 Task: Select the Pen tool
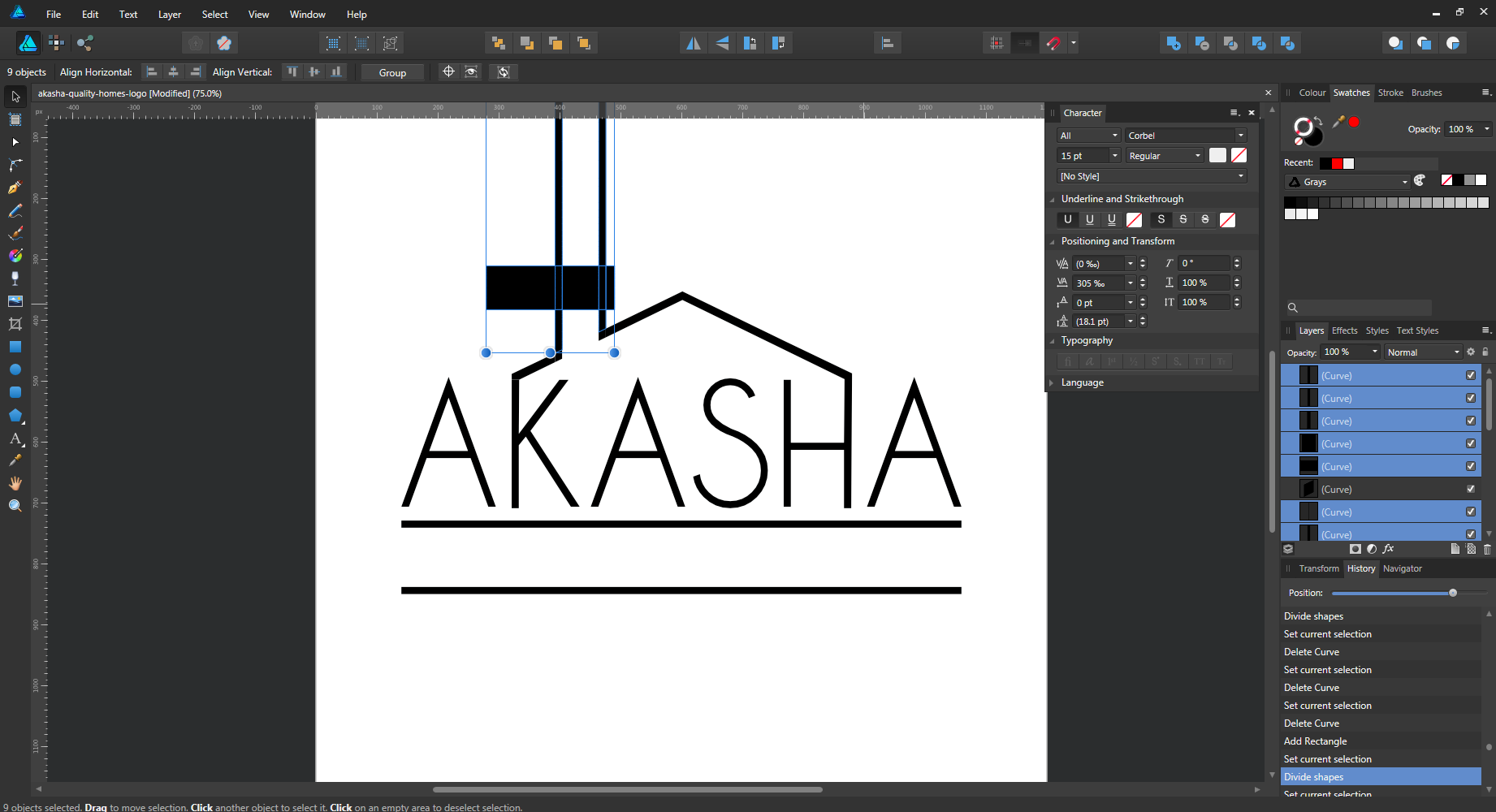coord(15,188)
